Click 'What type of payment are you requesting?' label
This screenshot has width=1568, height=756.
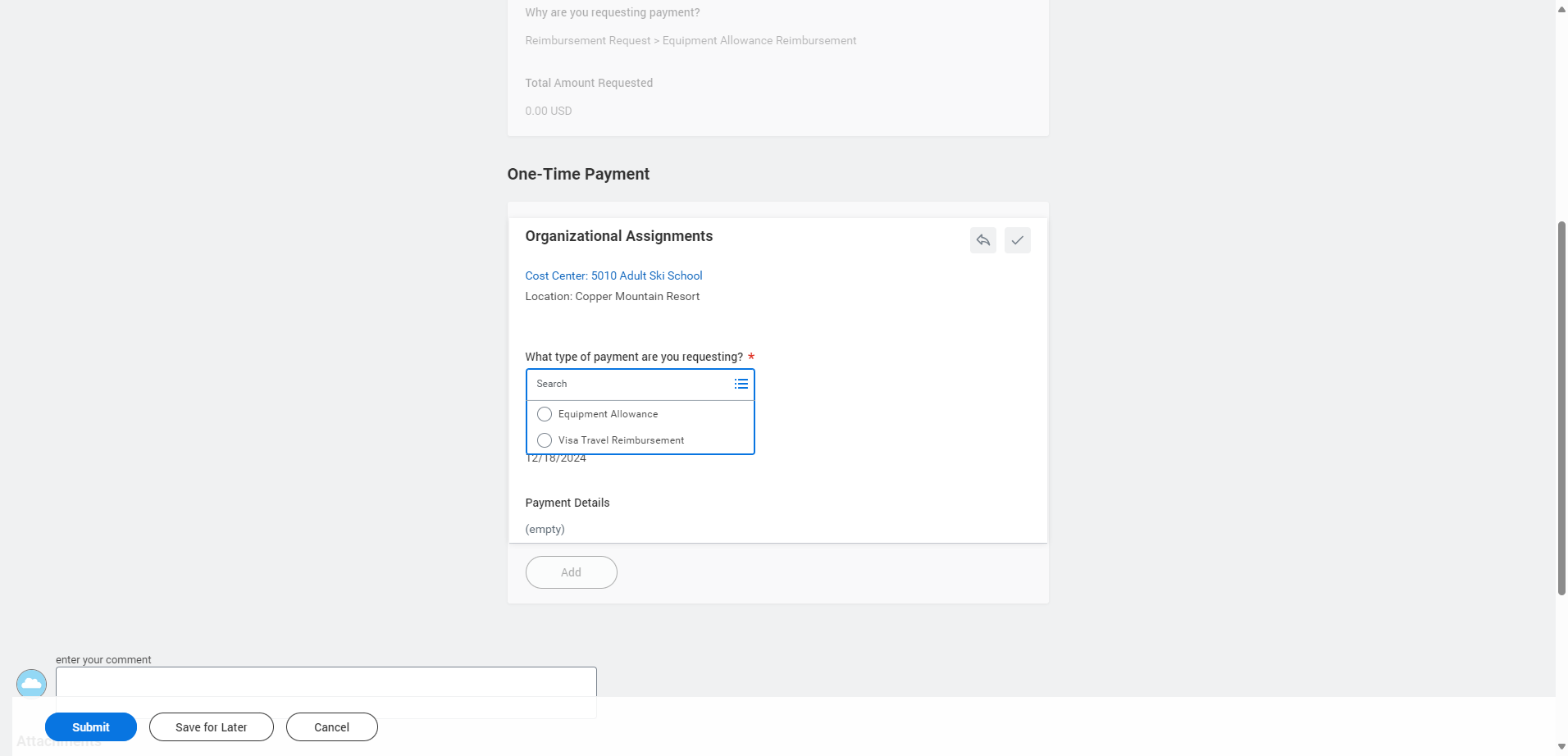[x=634, y=357]
